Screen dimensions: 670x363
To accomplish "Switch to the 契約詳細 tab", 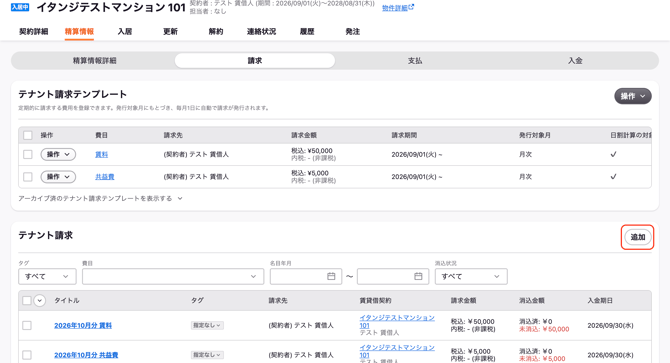I will coord(33,32).
